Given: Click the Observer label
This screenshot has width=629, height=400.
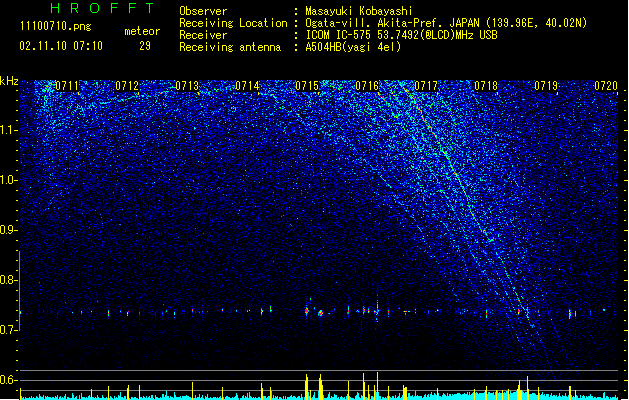Looking at the screenshot, I should [203, 11].
